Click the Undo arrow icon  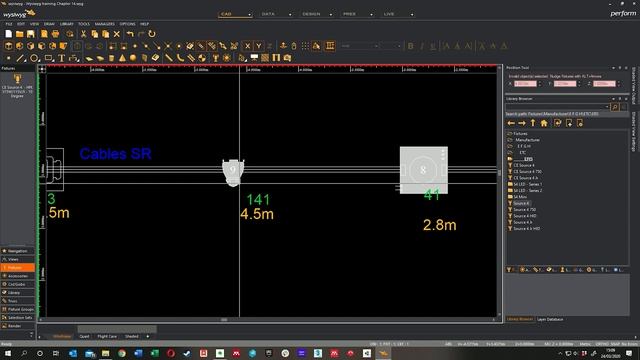coord(130,34)
